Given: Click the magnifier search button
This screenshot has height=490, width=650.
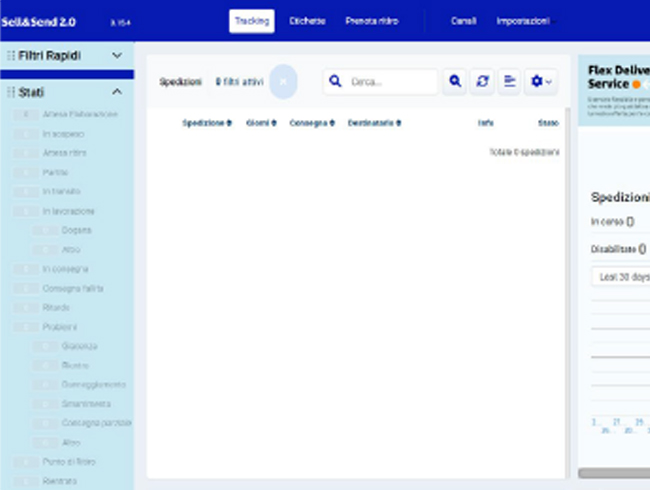Looking at the screenshot, I should click(x=455, y=82).
